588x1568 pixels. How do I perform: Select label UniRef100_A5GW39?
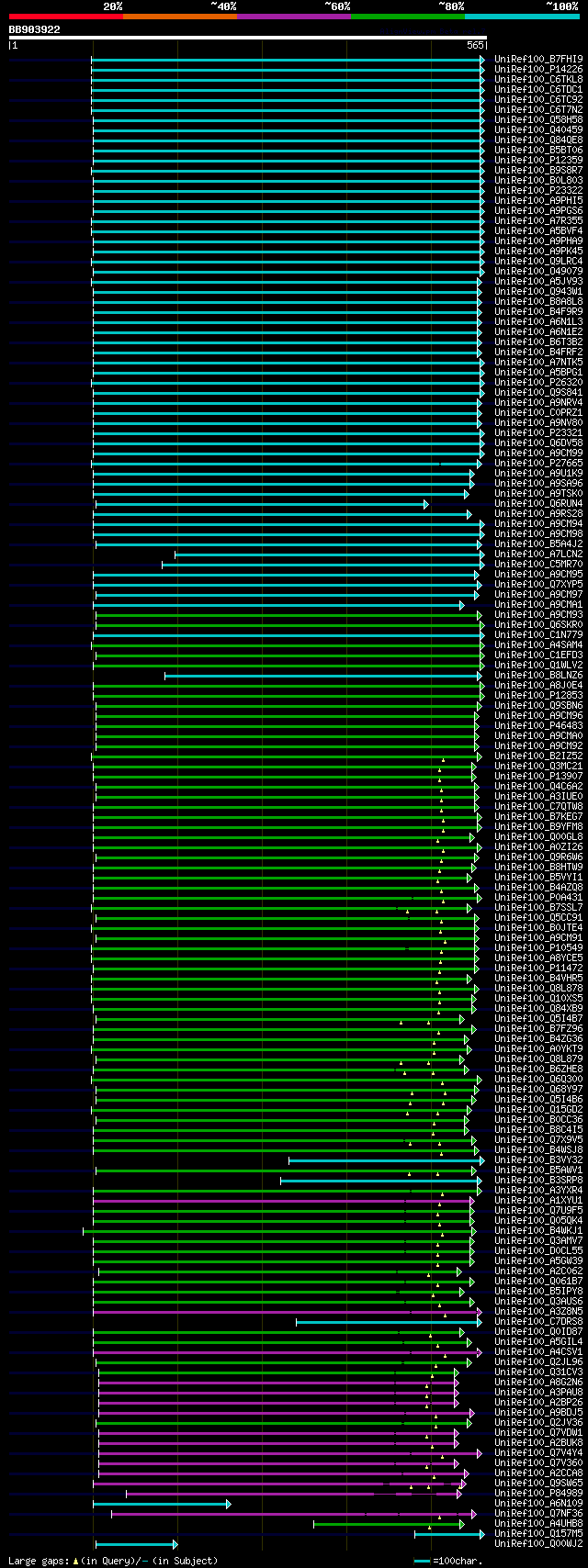coord(538,1260)
